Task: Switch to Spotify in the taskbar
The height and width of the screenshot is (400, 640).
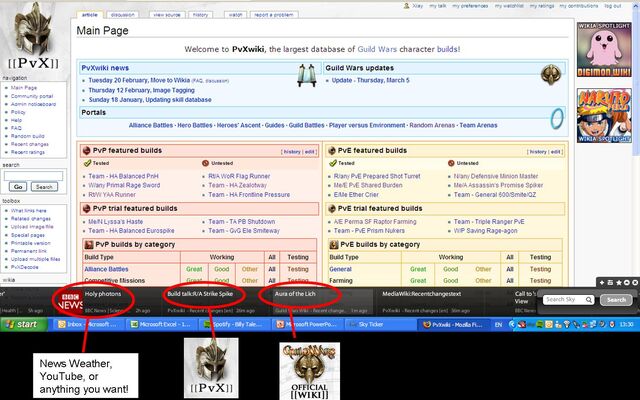Action: pos(233,324)
